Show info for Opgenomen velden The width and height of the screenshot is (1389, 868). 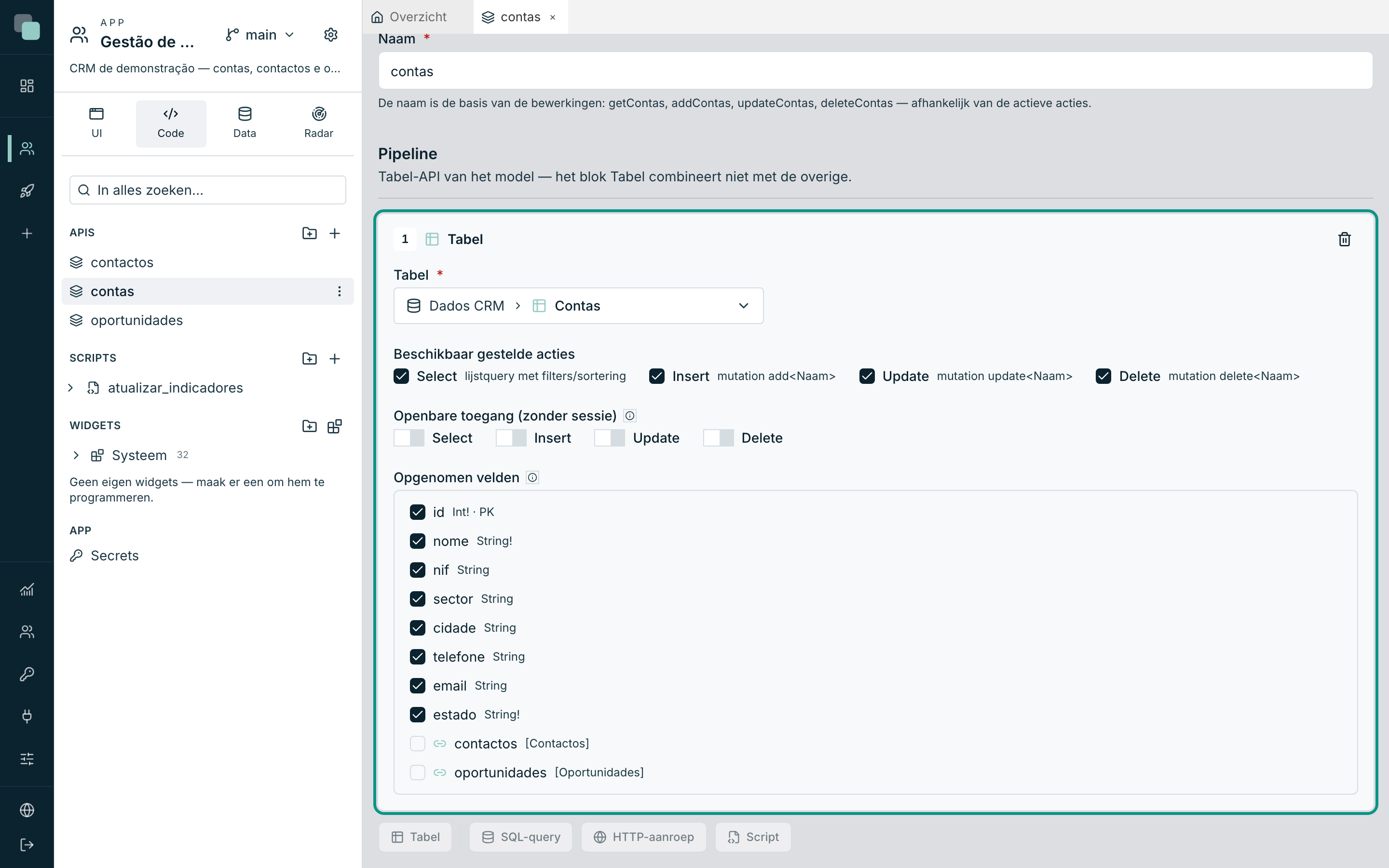532,477
